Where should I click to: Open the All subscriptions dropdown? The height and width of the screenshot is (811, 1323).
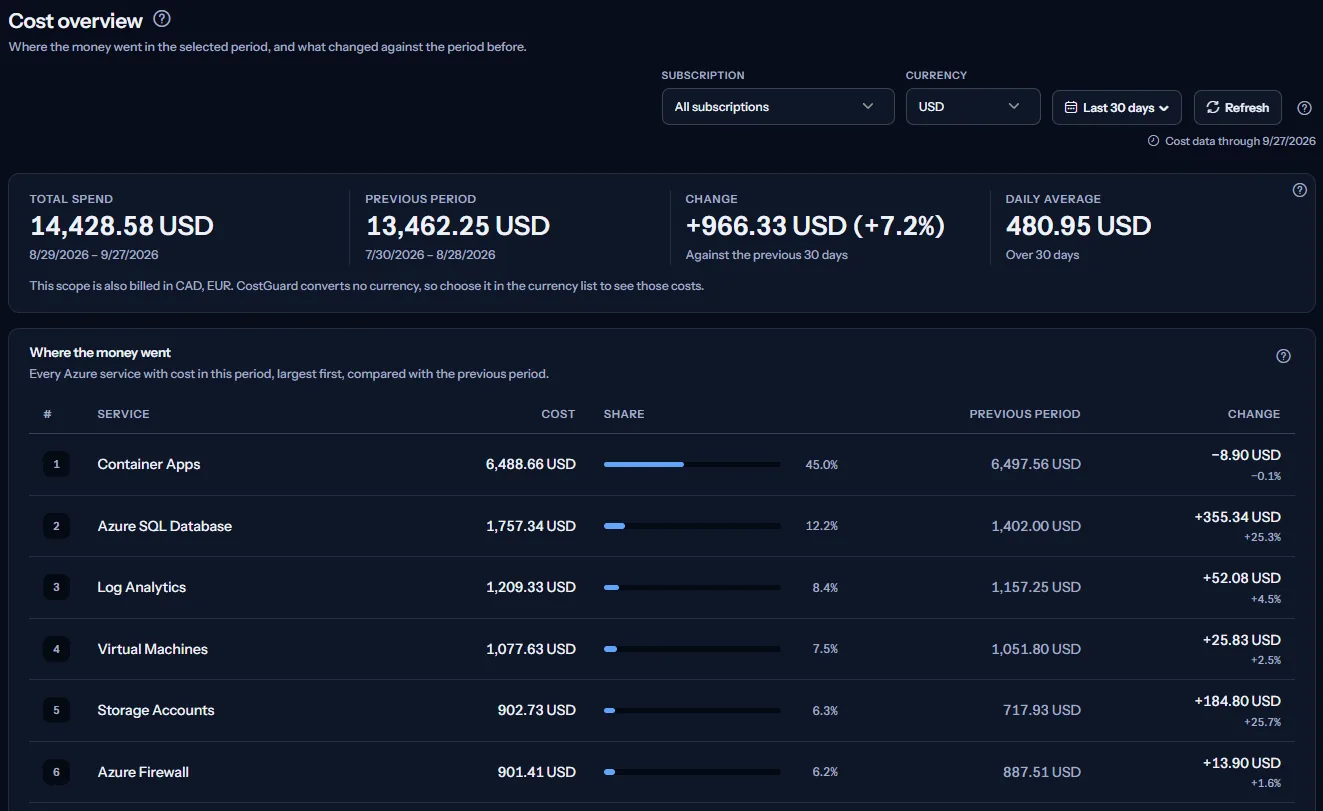(778, 107)
